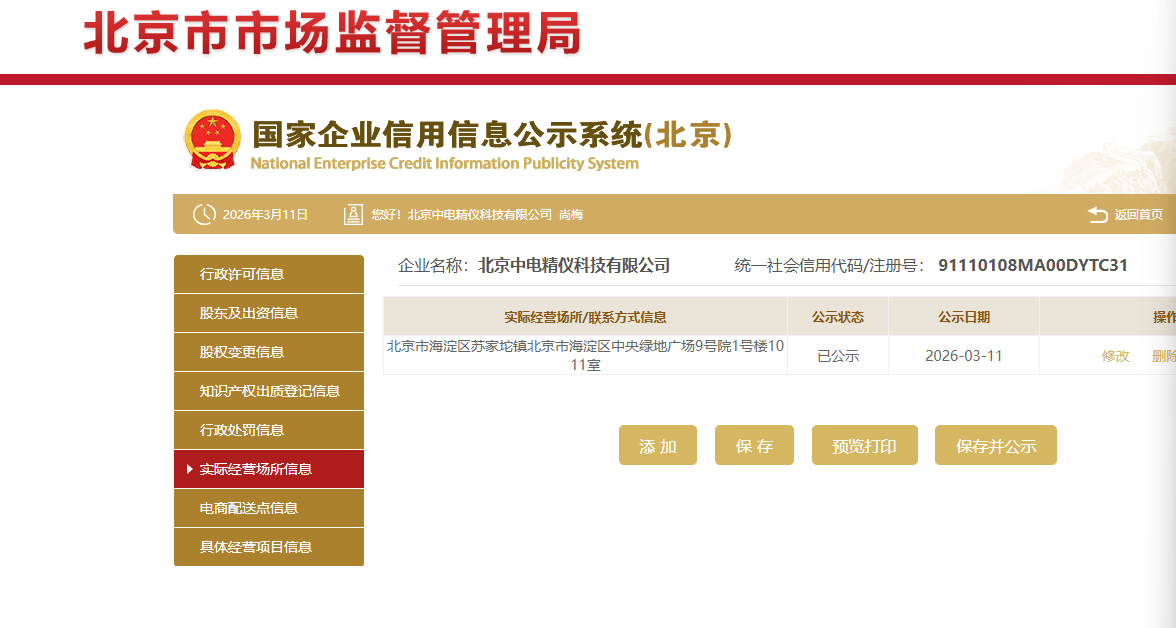Click the 2026-03-11 date cell
This screenshot has height=628, width=1176.
pyautogui.click(x=964, y=356)
